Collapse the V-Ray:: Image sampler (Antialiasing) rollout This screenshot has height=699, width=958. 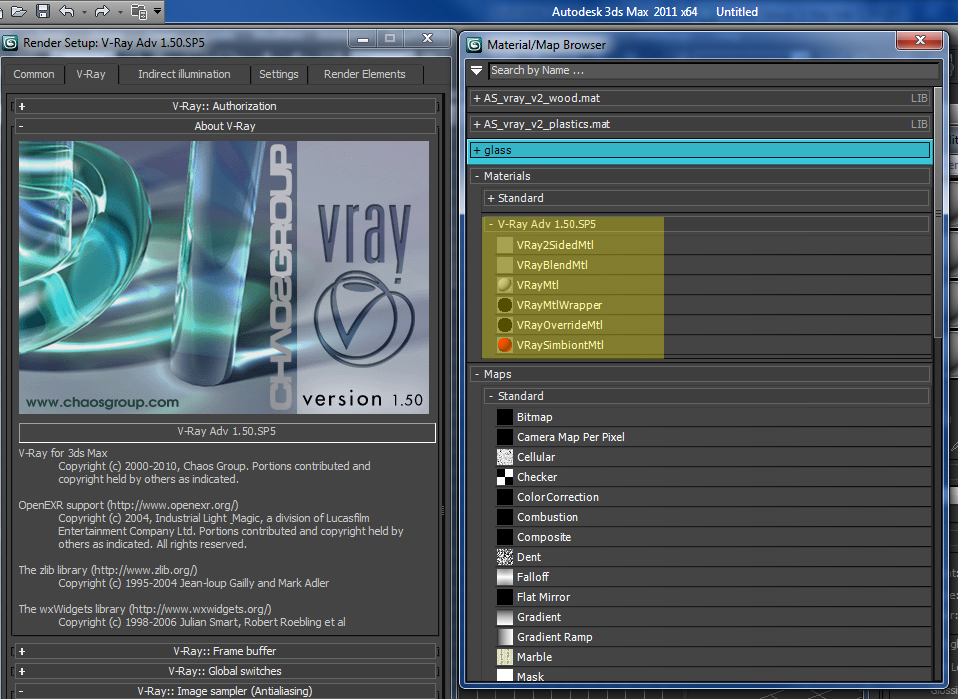[225, 691]
